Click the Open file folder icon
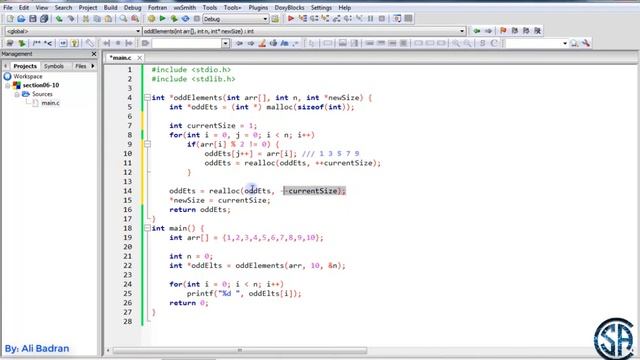The image size is (640, 360). coord(21,19)
